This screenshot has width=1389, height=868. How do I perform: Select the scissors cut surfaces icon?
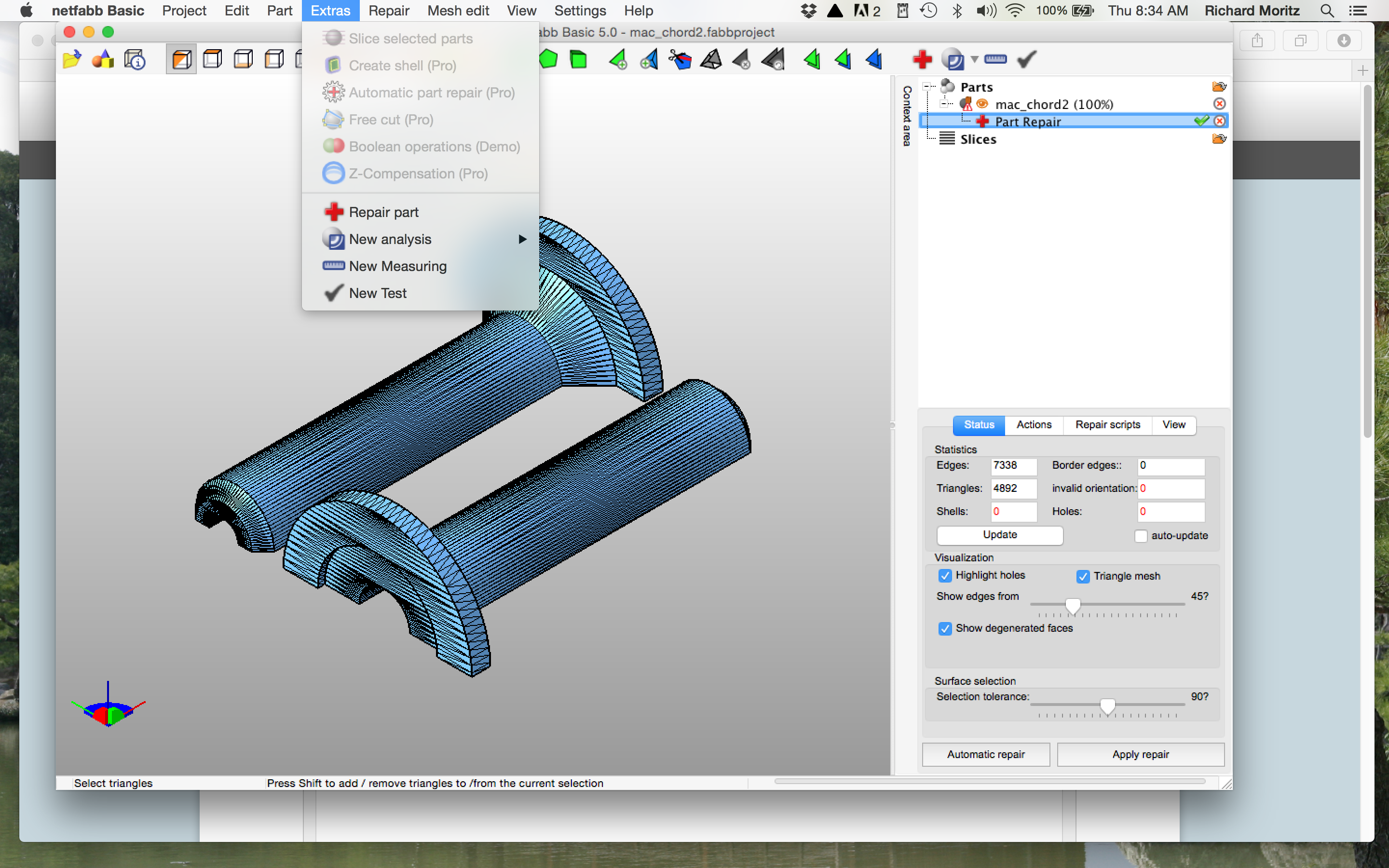680,59
